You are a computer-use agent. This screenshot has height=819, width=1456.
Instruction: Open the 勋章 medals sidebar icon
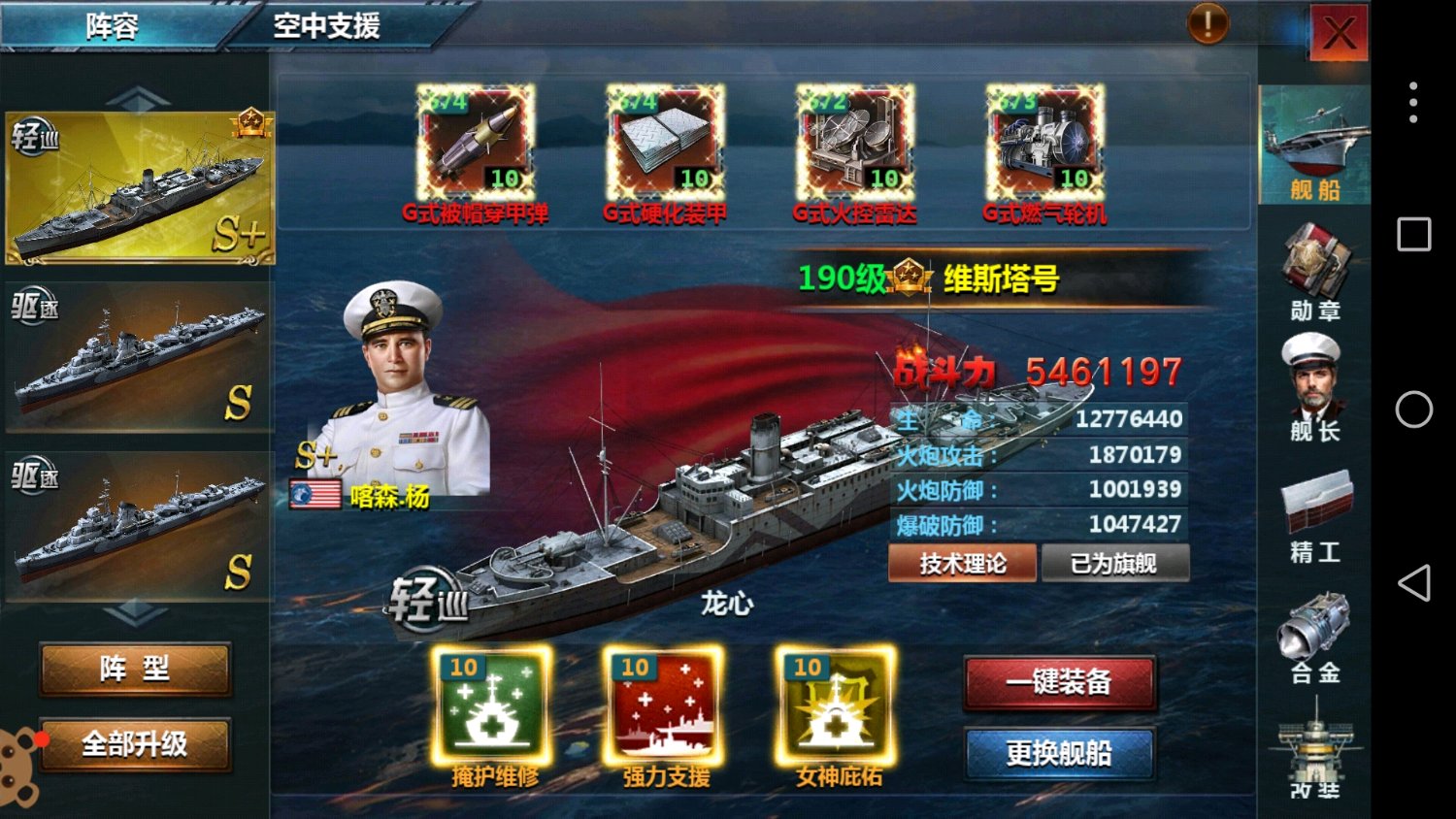click(1315, 272)
